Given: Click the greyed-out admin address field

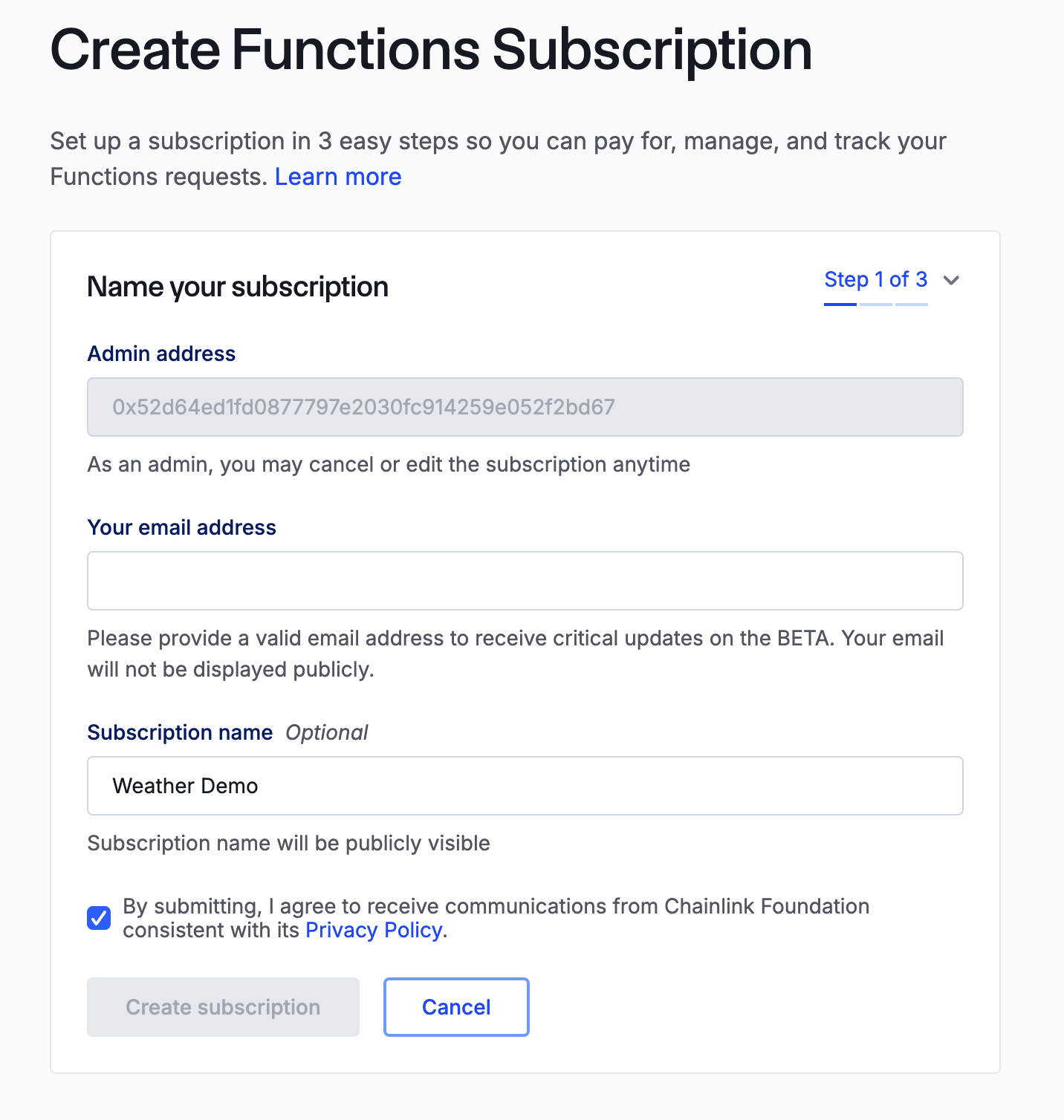Looking at the screenshot, I should tap(525, 407).
